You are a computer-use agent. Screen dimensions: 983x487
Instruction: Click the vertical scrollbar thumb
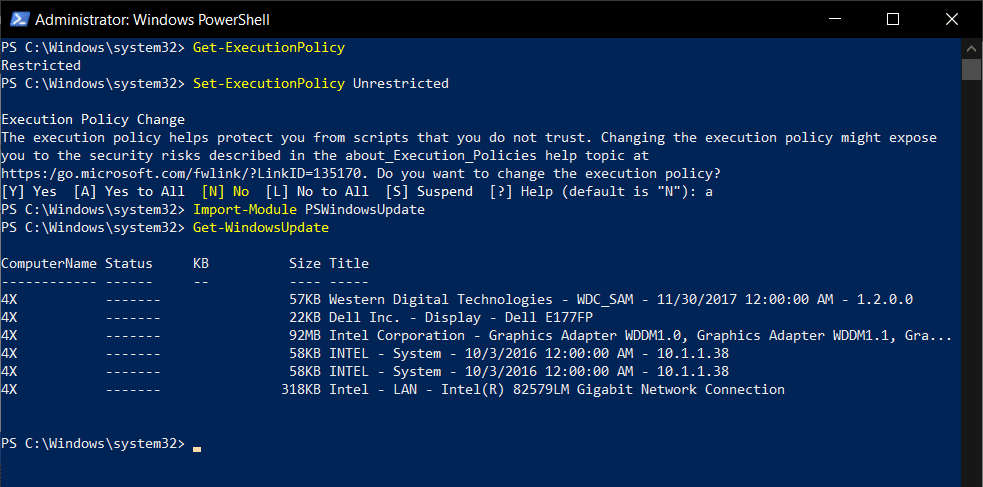coord(971,70)
